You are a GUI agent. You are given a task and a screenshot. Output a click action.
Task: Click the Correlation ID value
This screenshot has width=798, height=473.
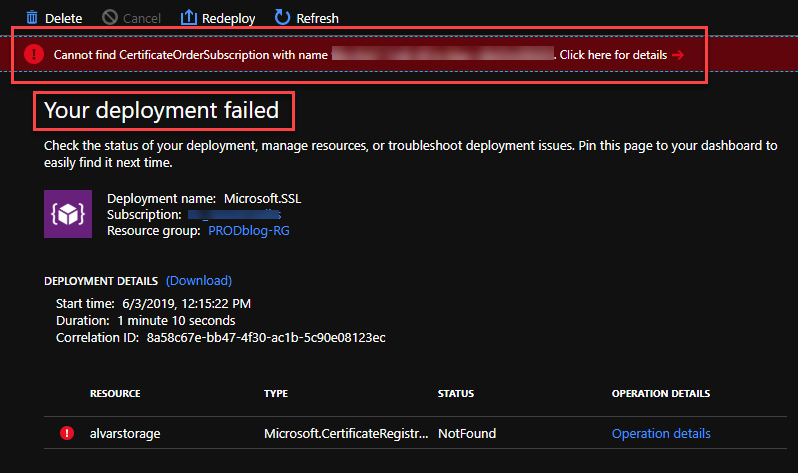coord(266,338)
